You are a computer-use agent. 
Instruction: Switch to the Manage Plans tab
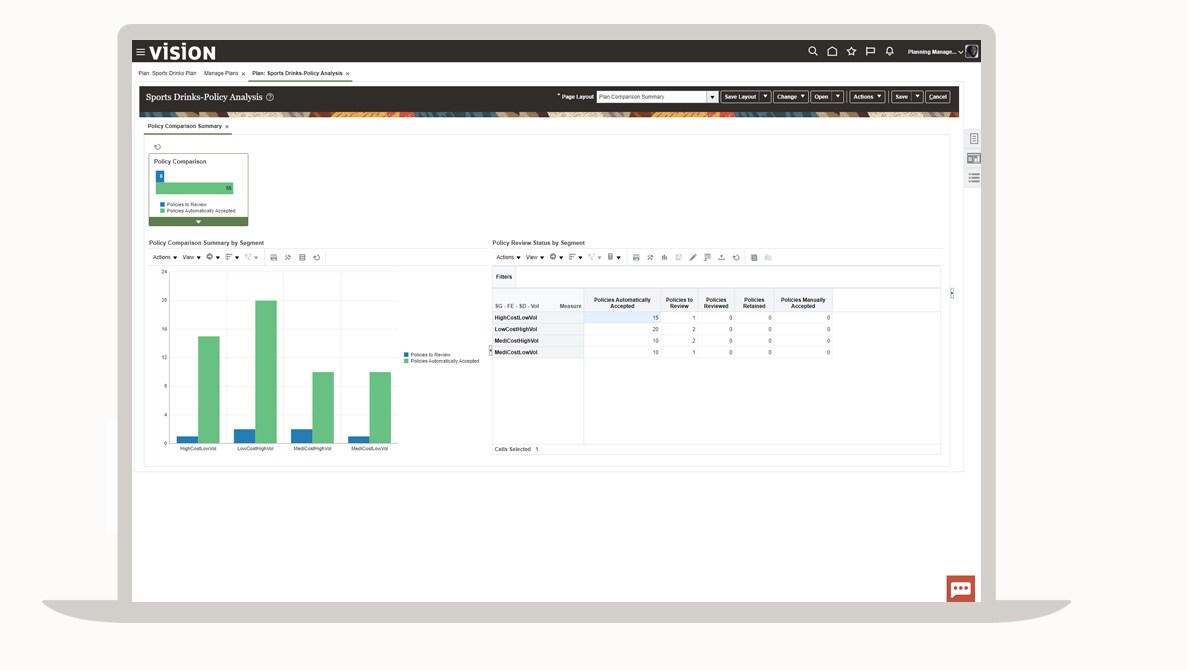tap(222, 73)
